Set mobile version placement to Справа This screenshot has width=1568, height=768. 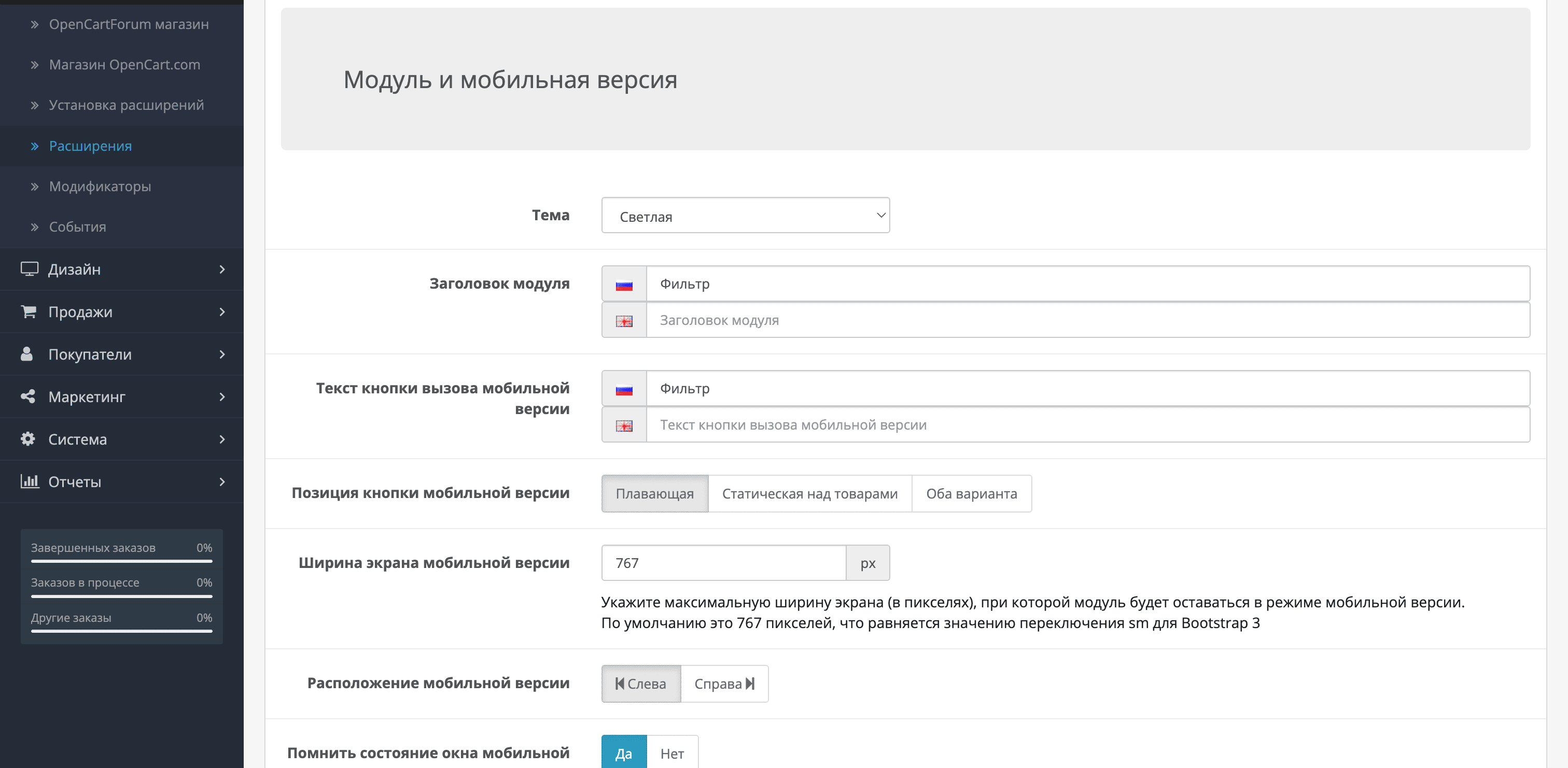(x=724, y=684)
